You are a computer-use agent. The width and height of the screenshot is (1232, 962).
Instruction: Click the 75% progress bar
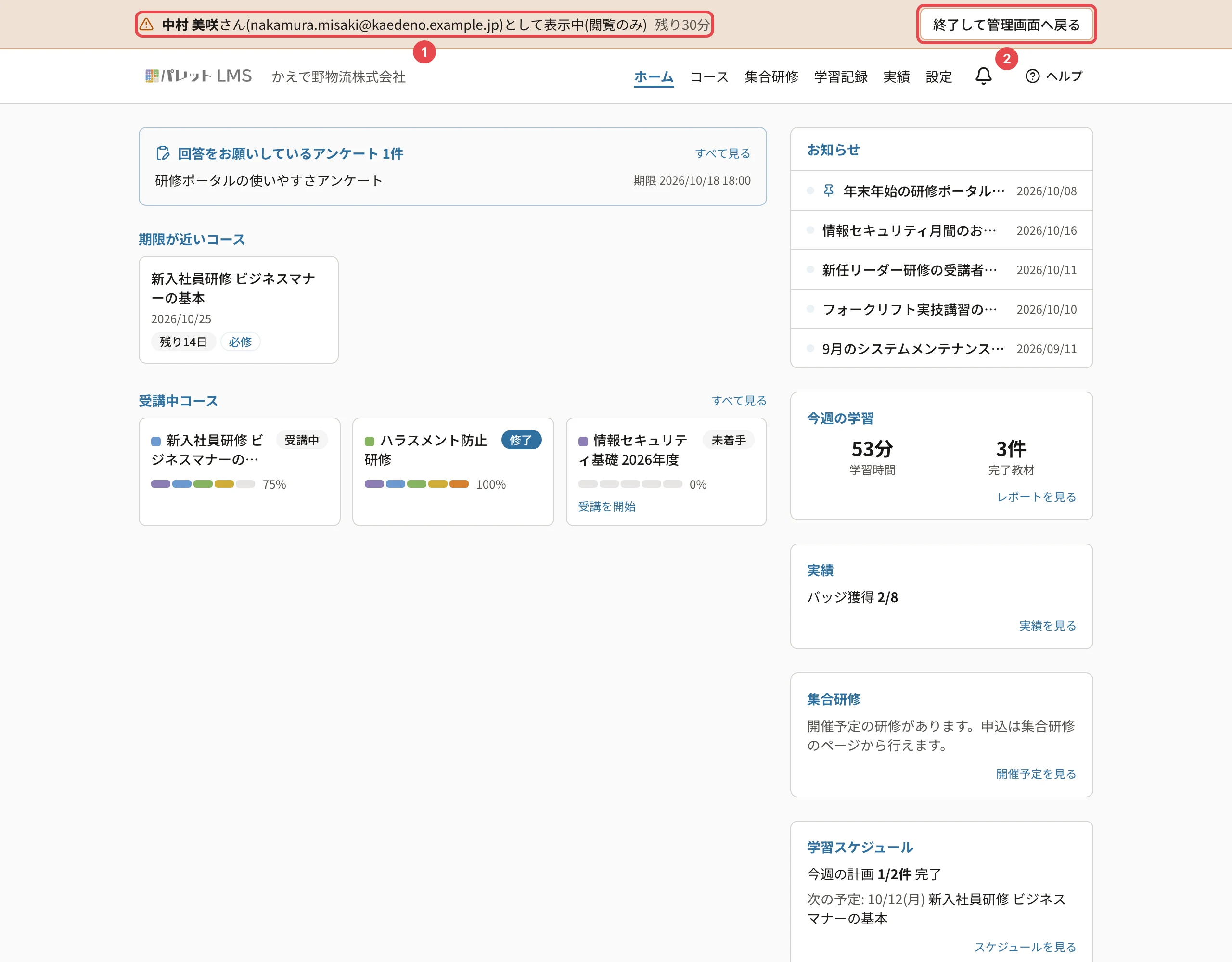[x=203, y=484]
